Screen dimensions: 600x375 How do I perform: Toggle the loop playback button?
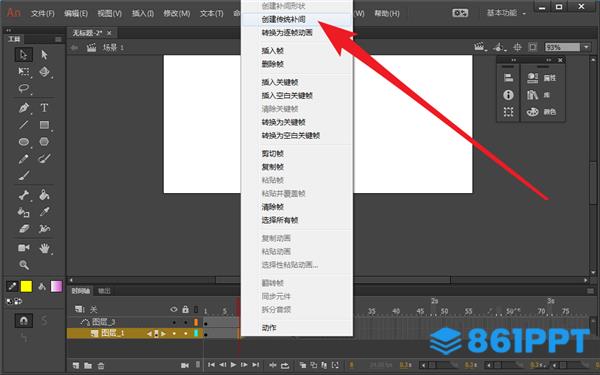coord(285,365)
